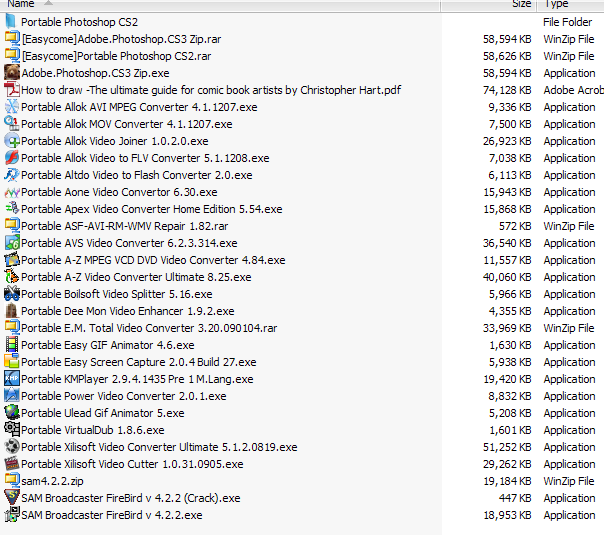Click the 1,601 KB size value
The height and width of the screenshot is (535, 604).
click(x=510, y=430)
